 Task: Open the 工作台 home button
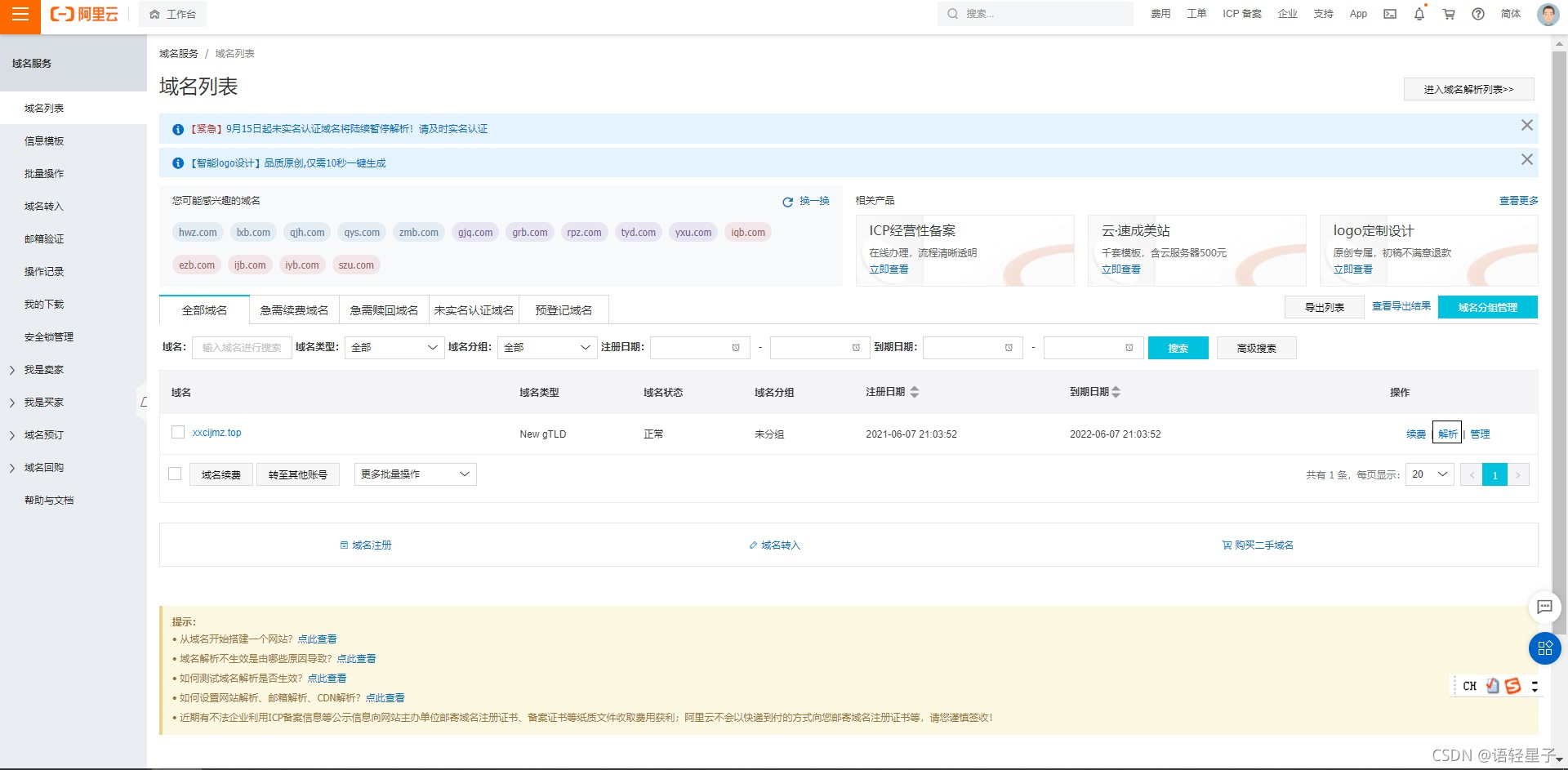point(172,14)
